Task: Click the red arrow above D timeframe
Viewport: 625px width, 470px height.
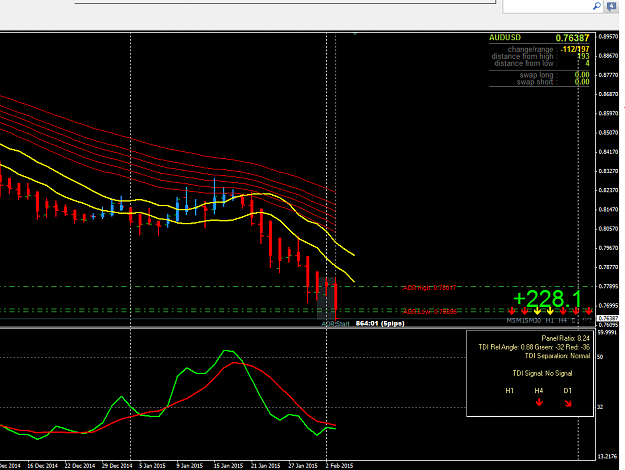Action: click(576, 311)
